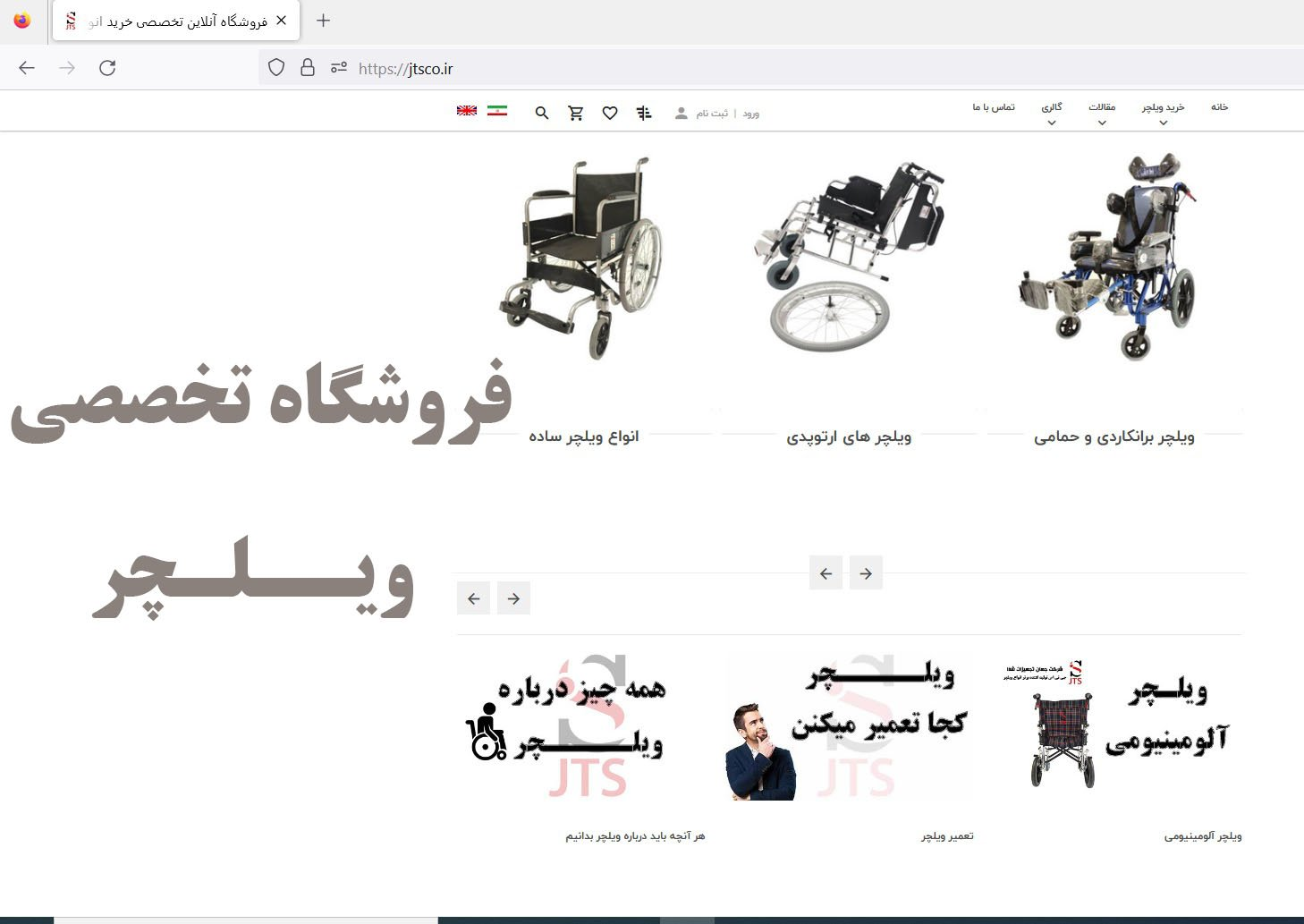Screen dimensions: 1304x924
Task: Toggle the padlock site connection info
Action: 307,67
